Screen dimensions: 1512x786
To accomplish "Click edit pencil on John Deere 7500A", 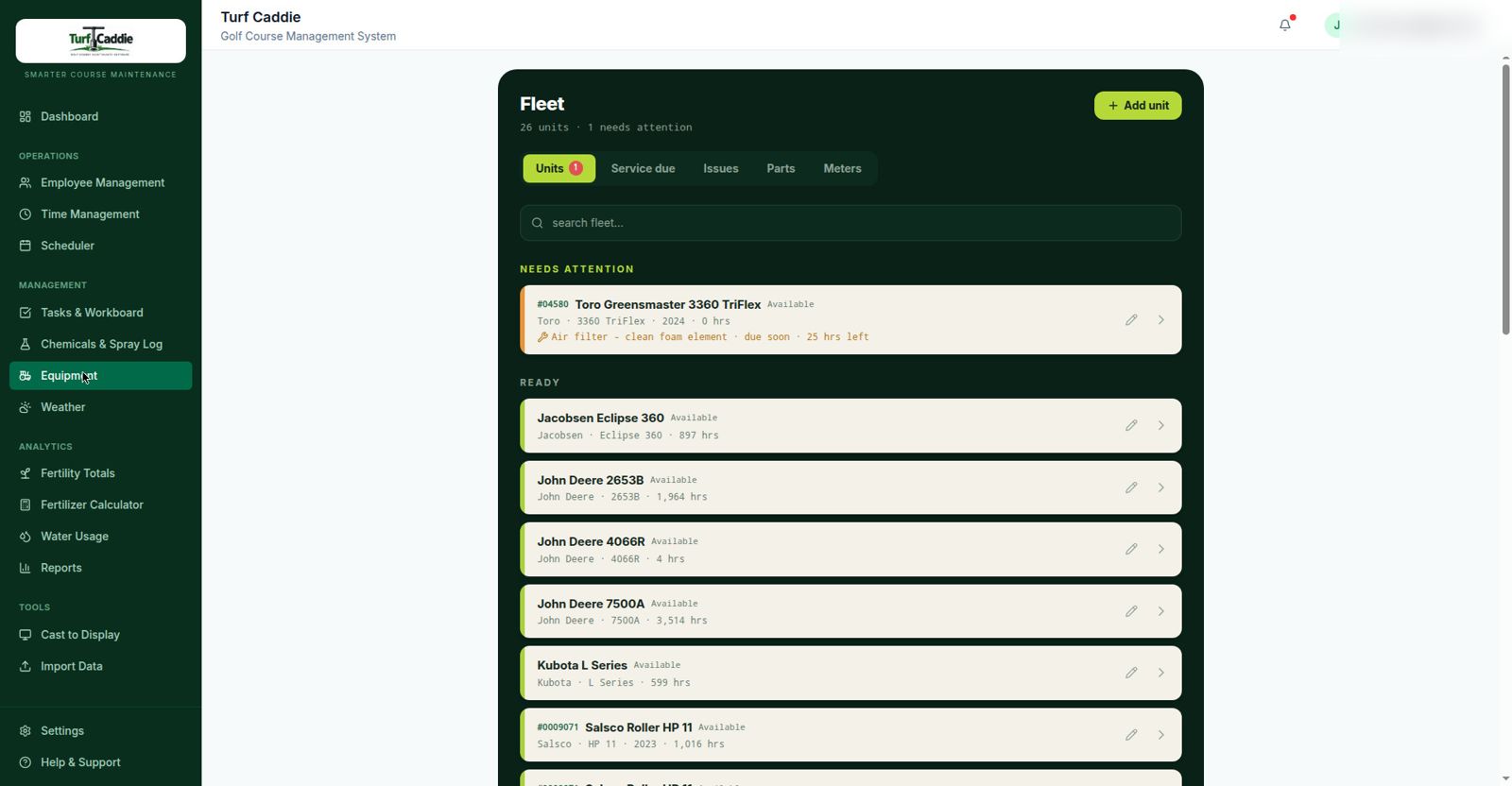I will (x=1131, y=611).
